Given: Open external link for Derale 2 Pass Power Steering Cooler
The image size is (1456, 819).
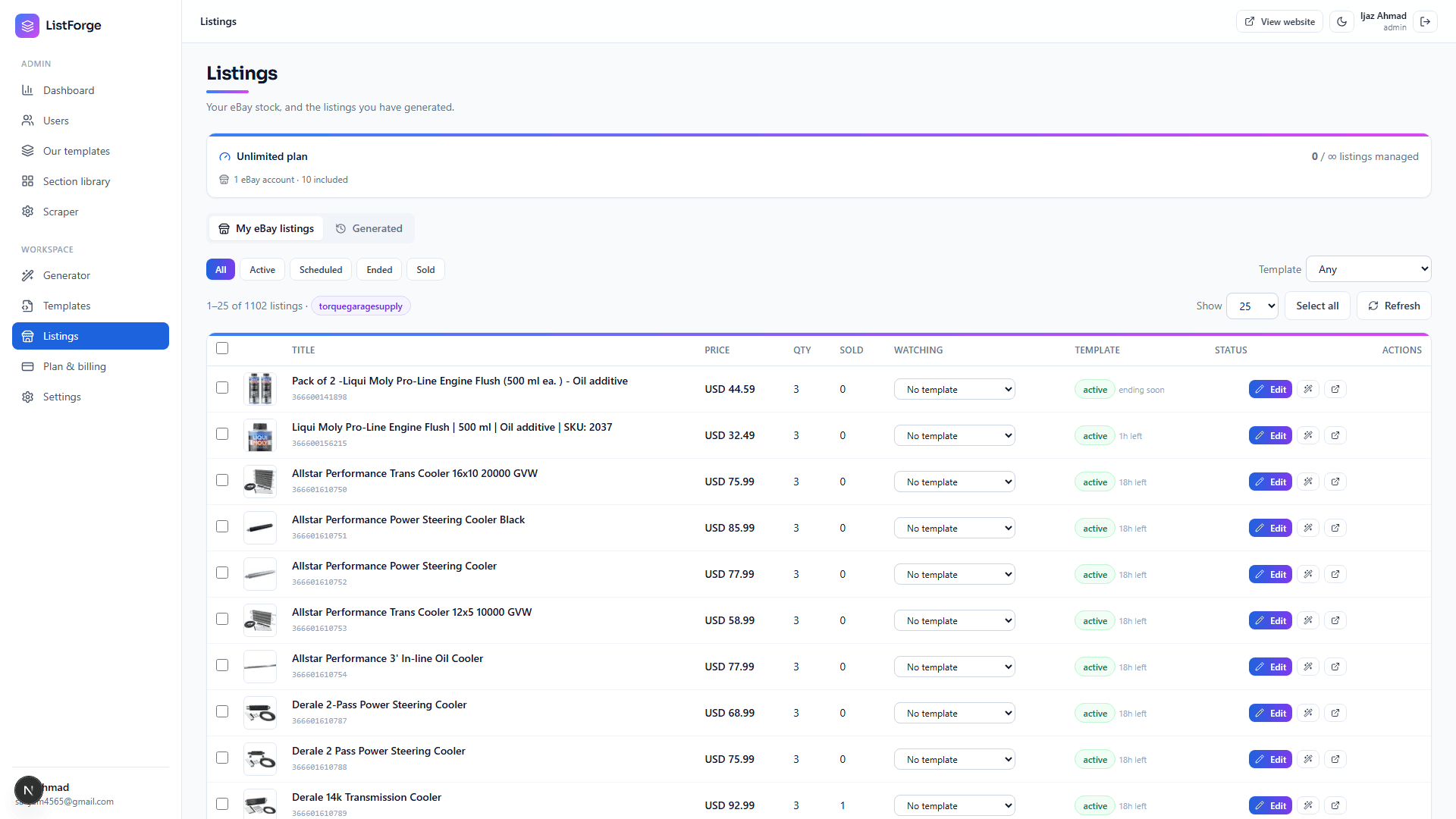Looking at the screenshot, I should tap(1335, 759).
